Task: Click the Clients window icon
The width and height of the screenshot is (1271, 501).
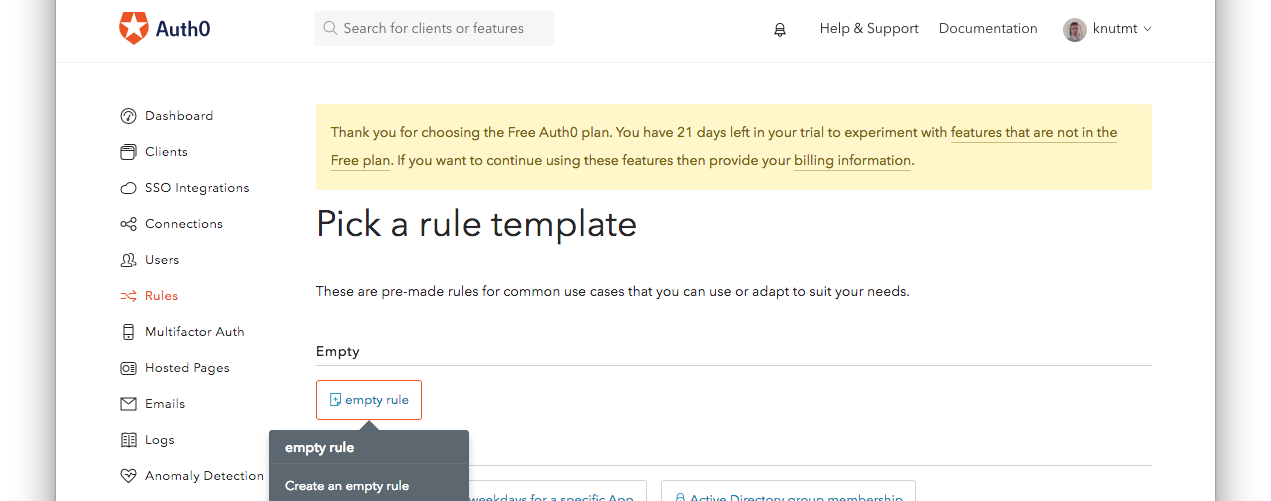Action: [128, 152]
